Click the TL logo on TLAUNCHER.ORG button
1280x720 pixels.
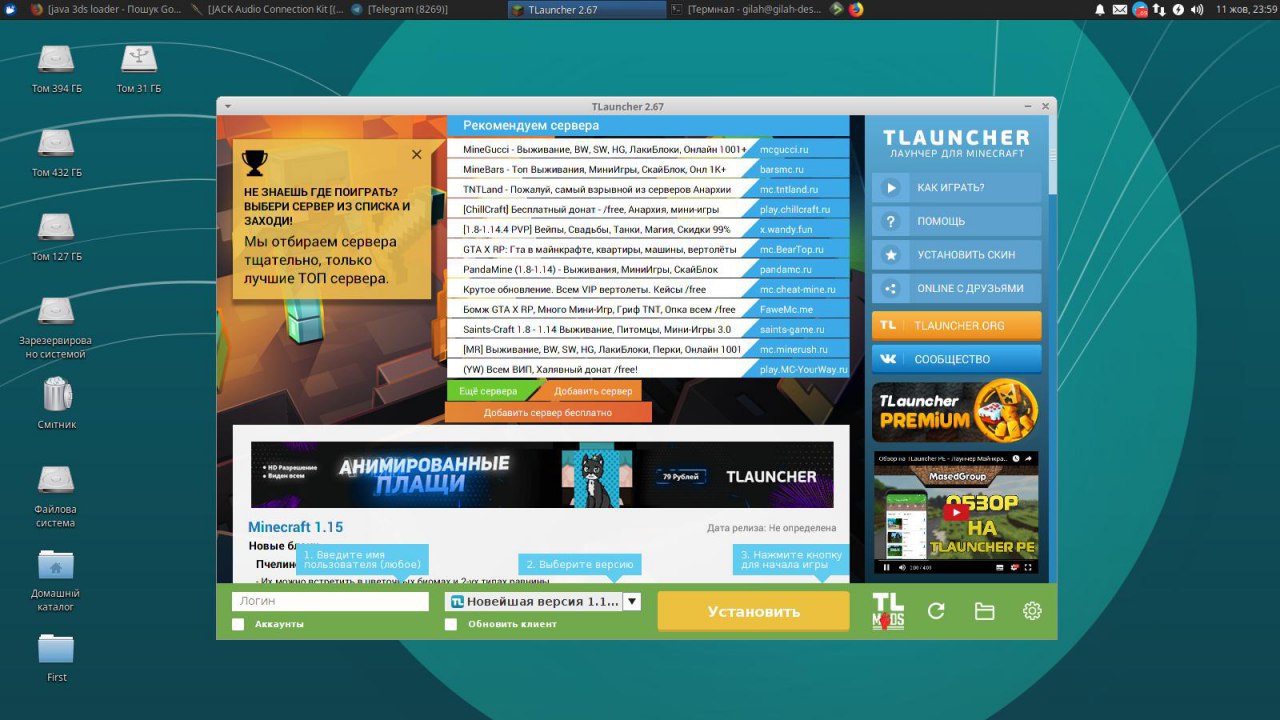888,325
